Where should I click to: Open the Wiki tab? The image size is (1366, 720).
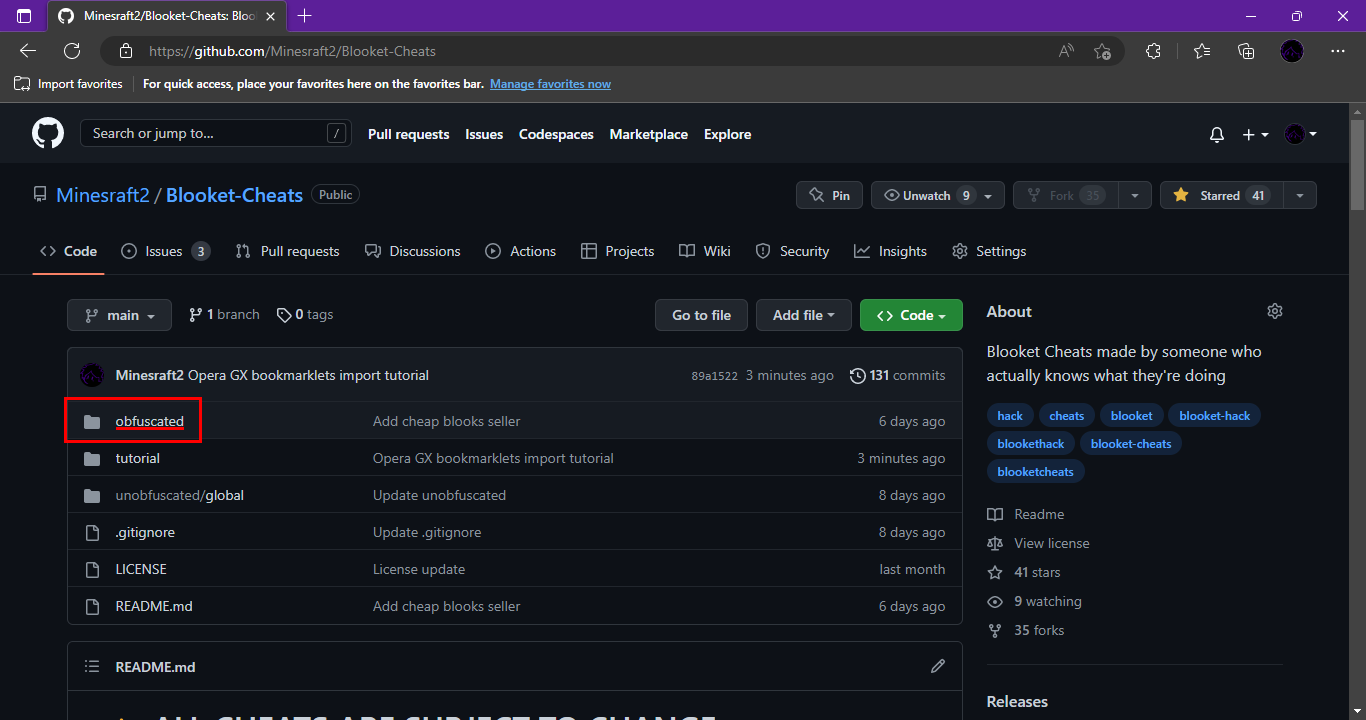(705, 251)
